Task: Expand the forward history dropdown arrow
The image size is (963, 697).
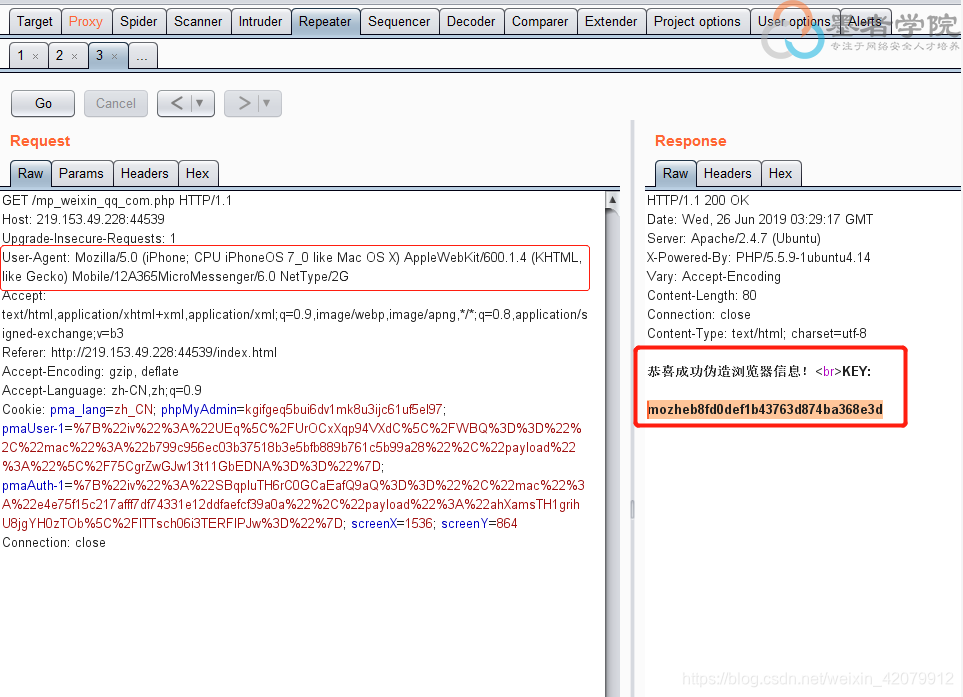Action: pyautogui.click(x=267, y=103)
